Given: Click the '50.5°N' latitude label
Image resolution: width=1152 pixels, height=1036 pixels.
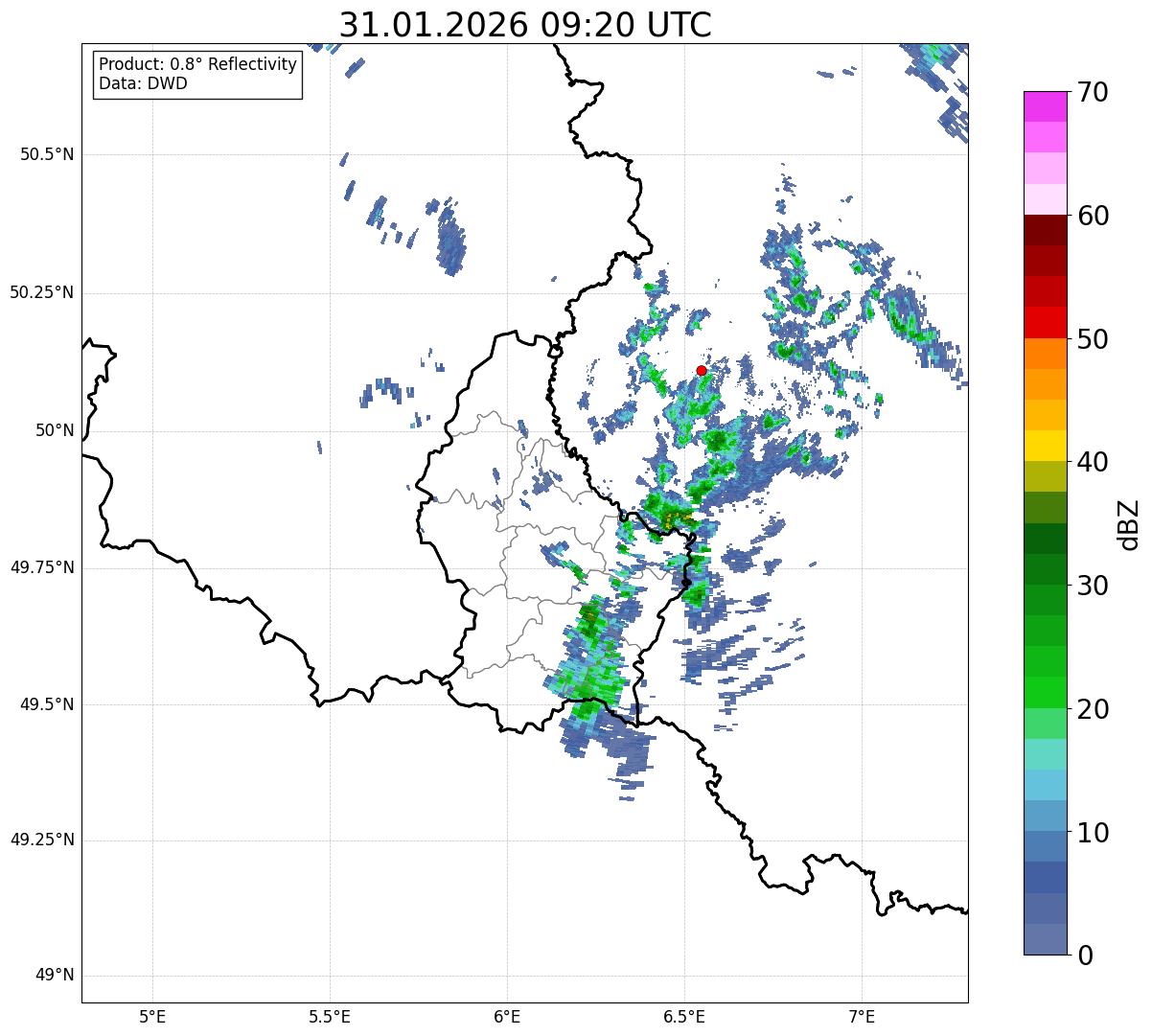Looking at the screenshot, I should pos(47,154).
